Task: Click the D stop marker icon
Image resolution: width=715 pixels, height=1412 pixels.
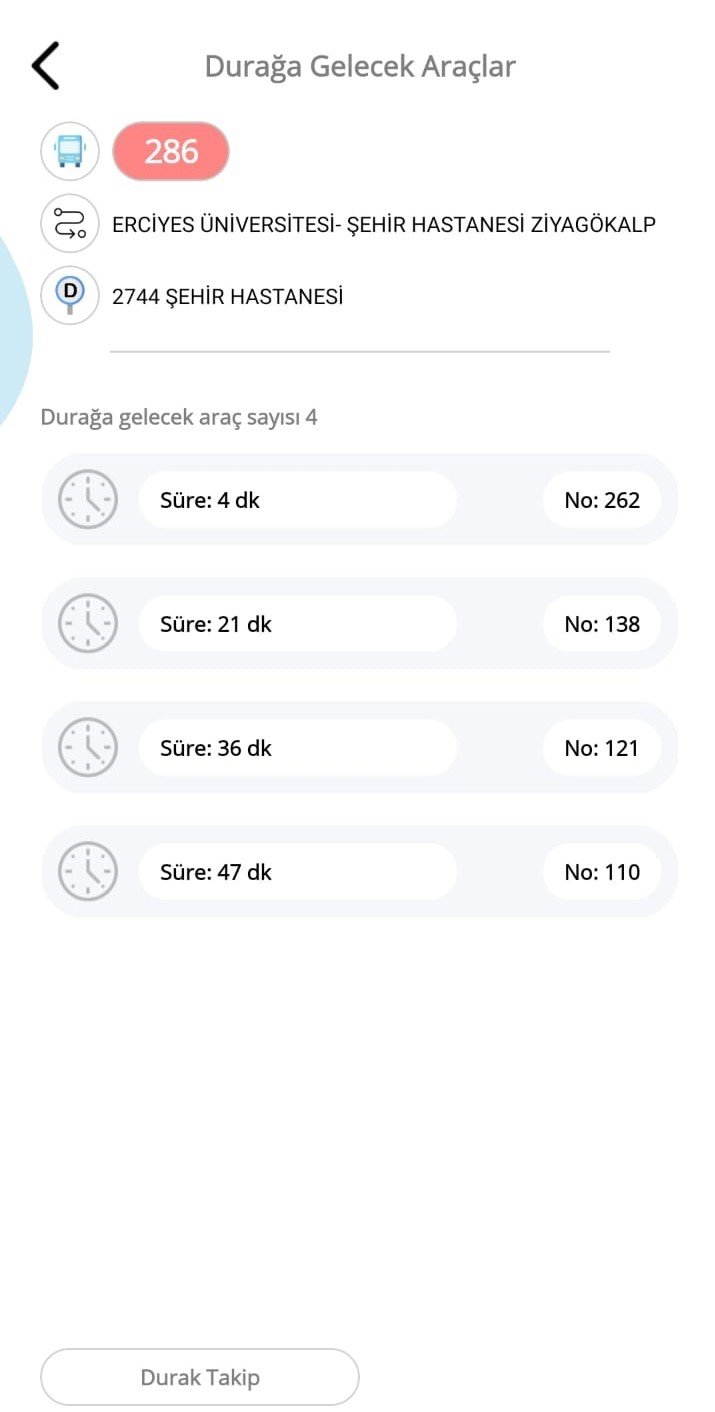Action: point(68,295)
